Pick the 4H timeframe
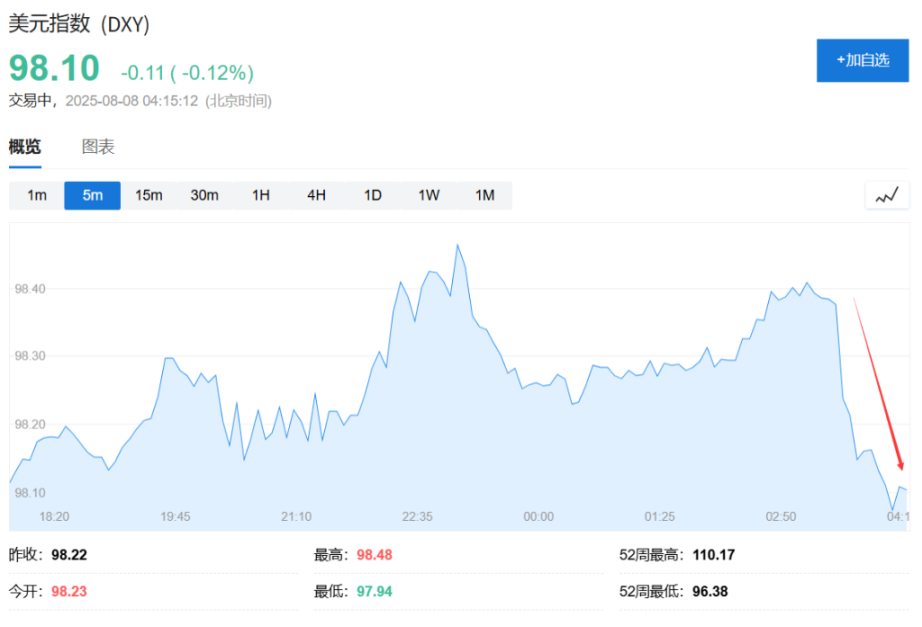 point(317,196)
